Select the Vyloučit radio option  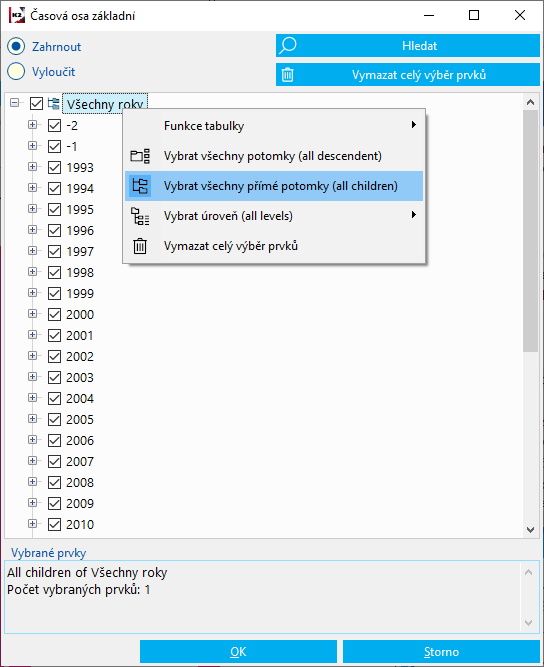(16, 71)
